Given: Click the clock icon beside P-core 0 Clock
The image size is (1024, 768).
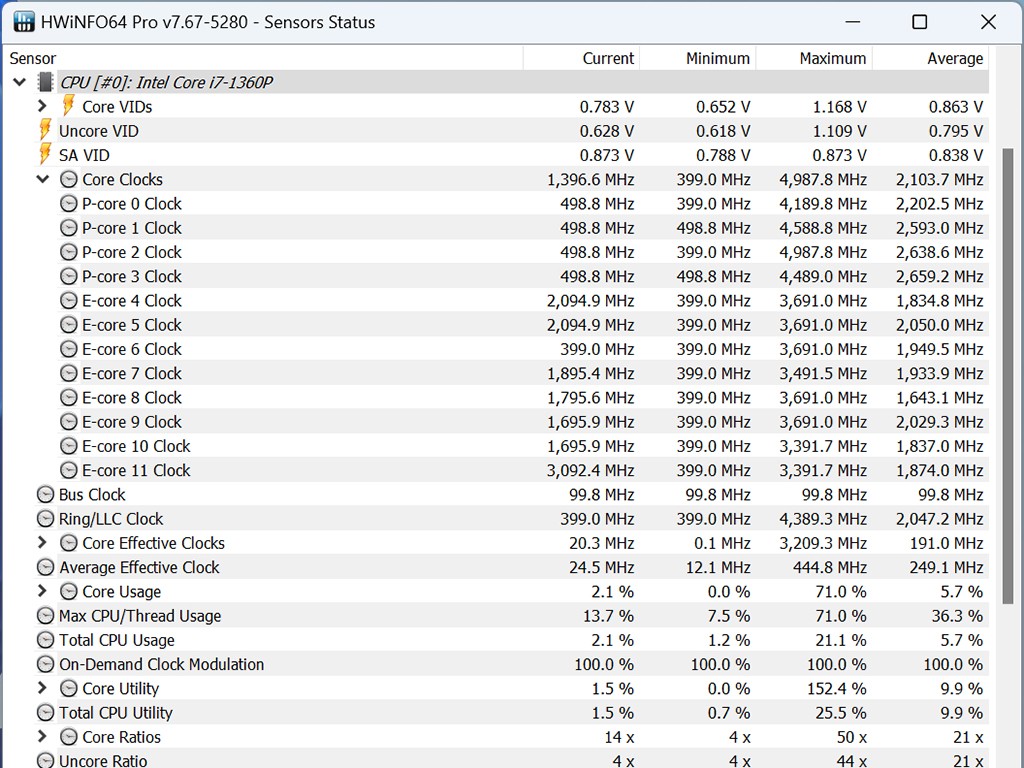Looking at the screenshot, I should (68, 203).
